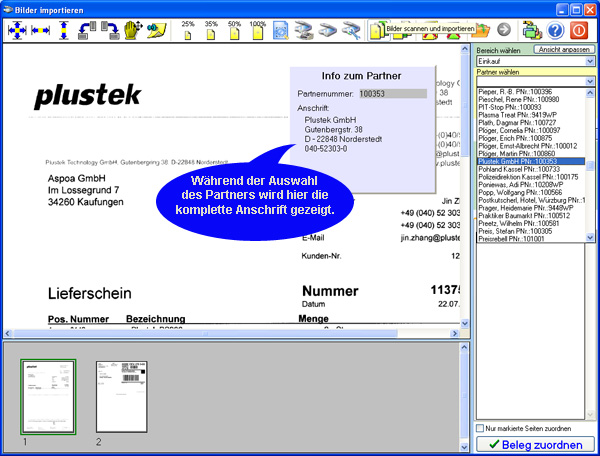Set zoom to 50%
This screenshot has height=456, width=600.
click(234, 30)
